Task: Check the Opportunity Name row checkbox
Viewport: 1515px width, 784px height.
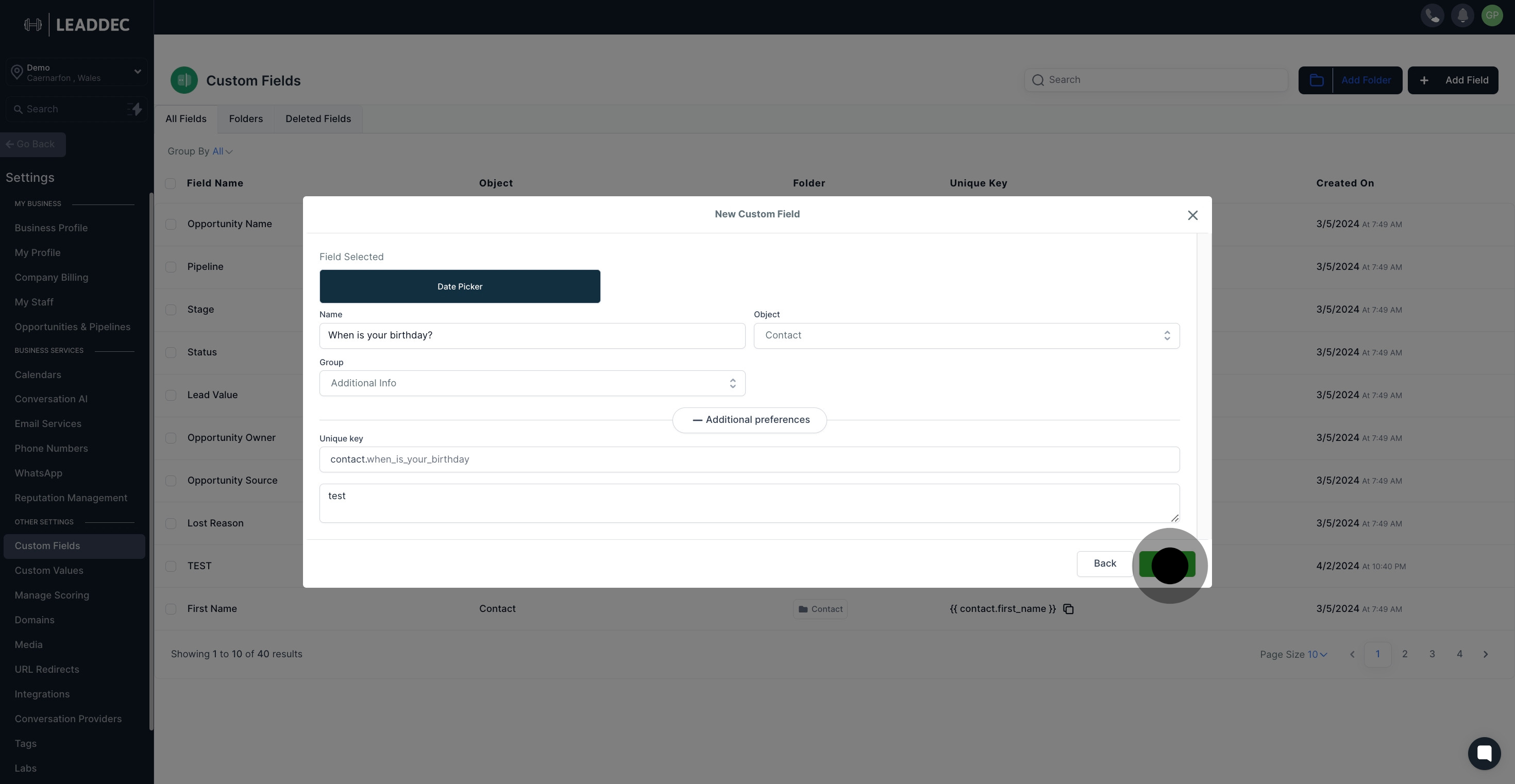Action: click(x=171, y=224)
